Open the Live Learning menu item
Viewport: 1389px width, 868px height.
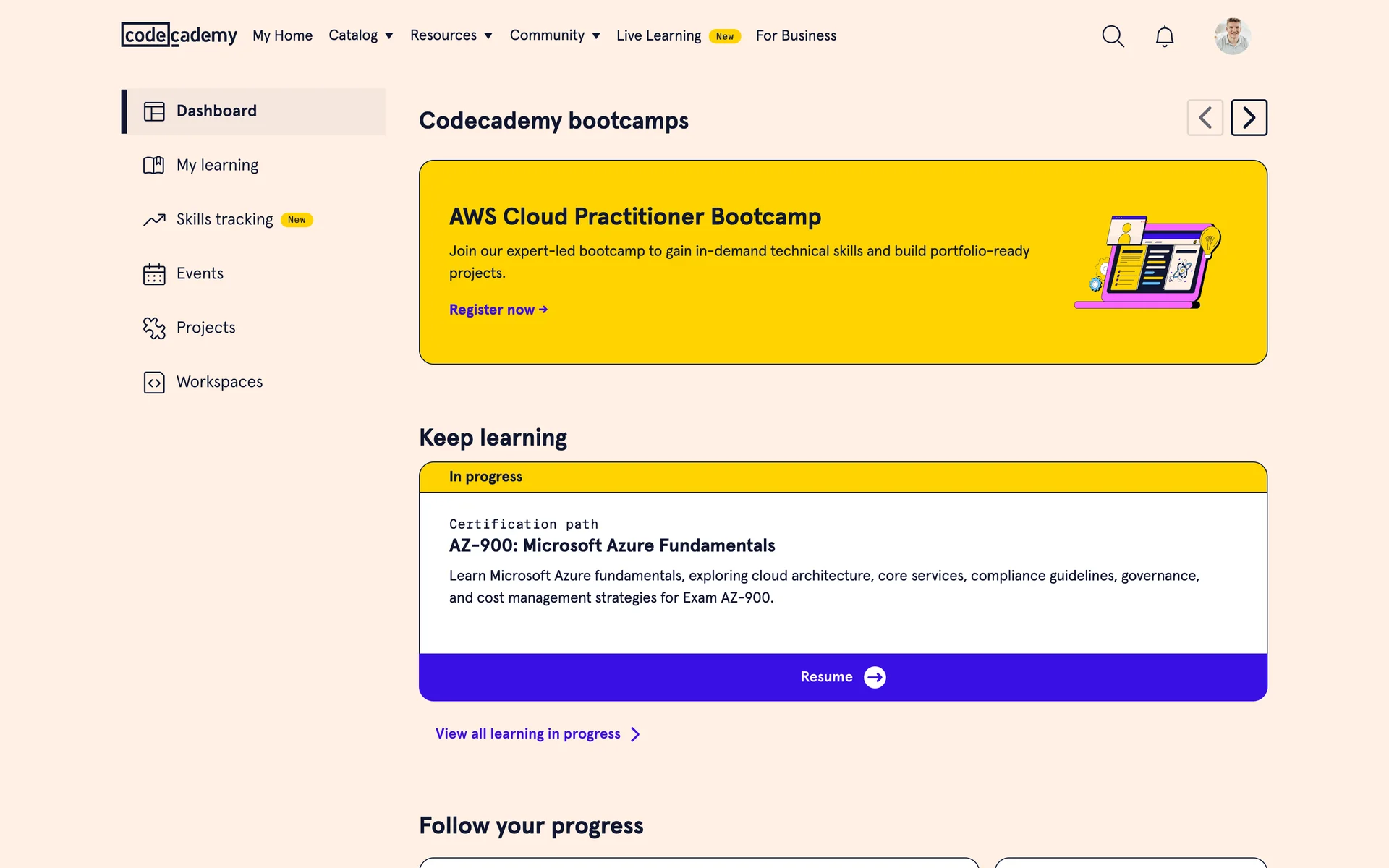pos(658,35)
